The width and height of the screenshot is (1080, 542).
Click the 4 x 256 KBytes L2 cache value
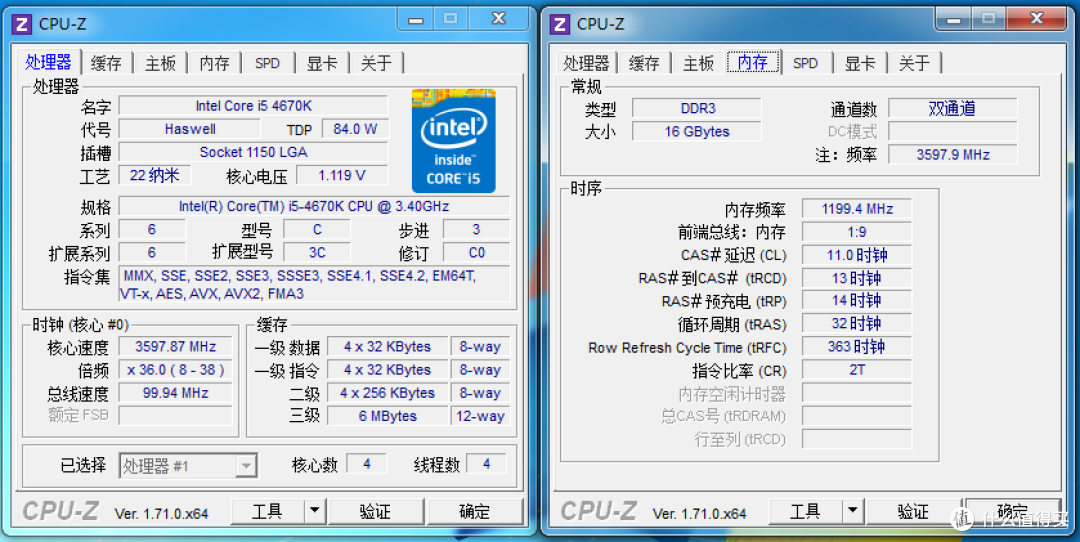coord(387,393)
